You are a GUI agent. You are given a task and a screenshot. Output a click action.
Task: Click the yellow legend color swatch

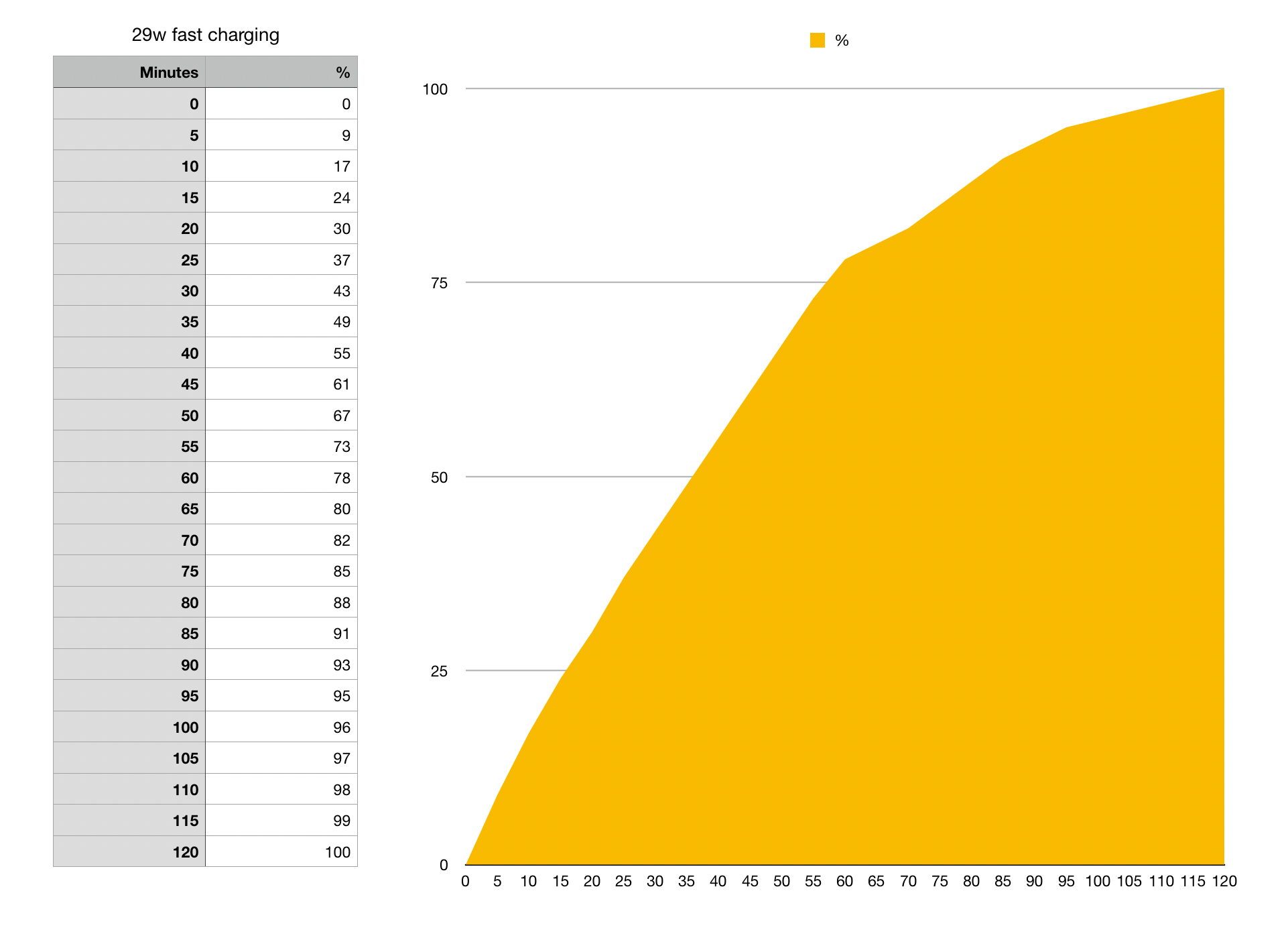(817, 40)
